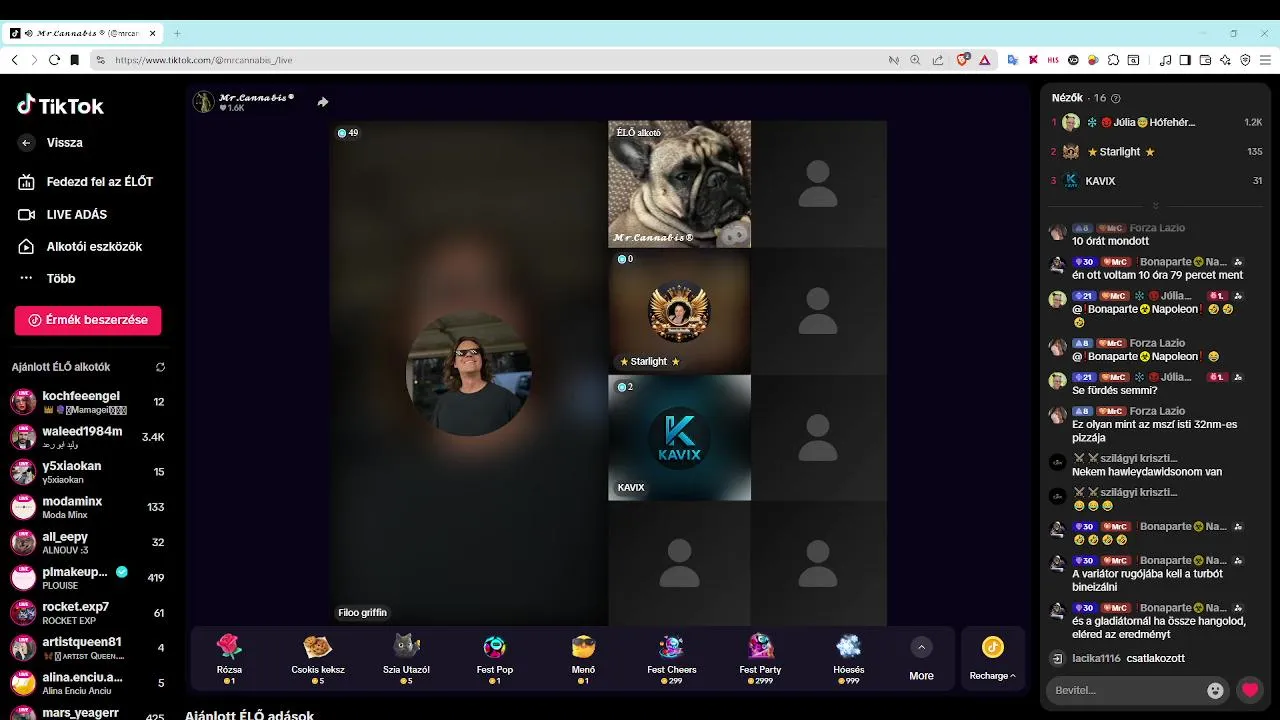1280x720 pixels.
Task: Open the Recharge coin menu
Action: pyautogui.click(x=992, y=658)
